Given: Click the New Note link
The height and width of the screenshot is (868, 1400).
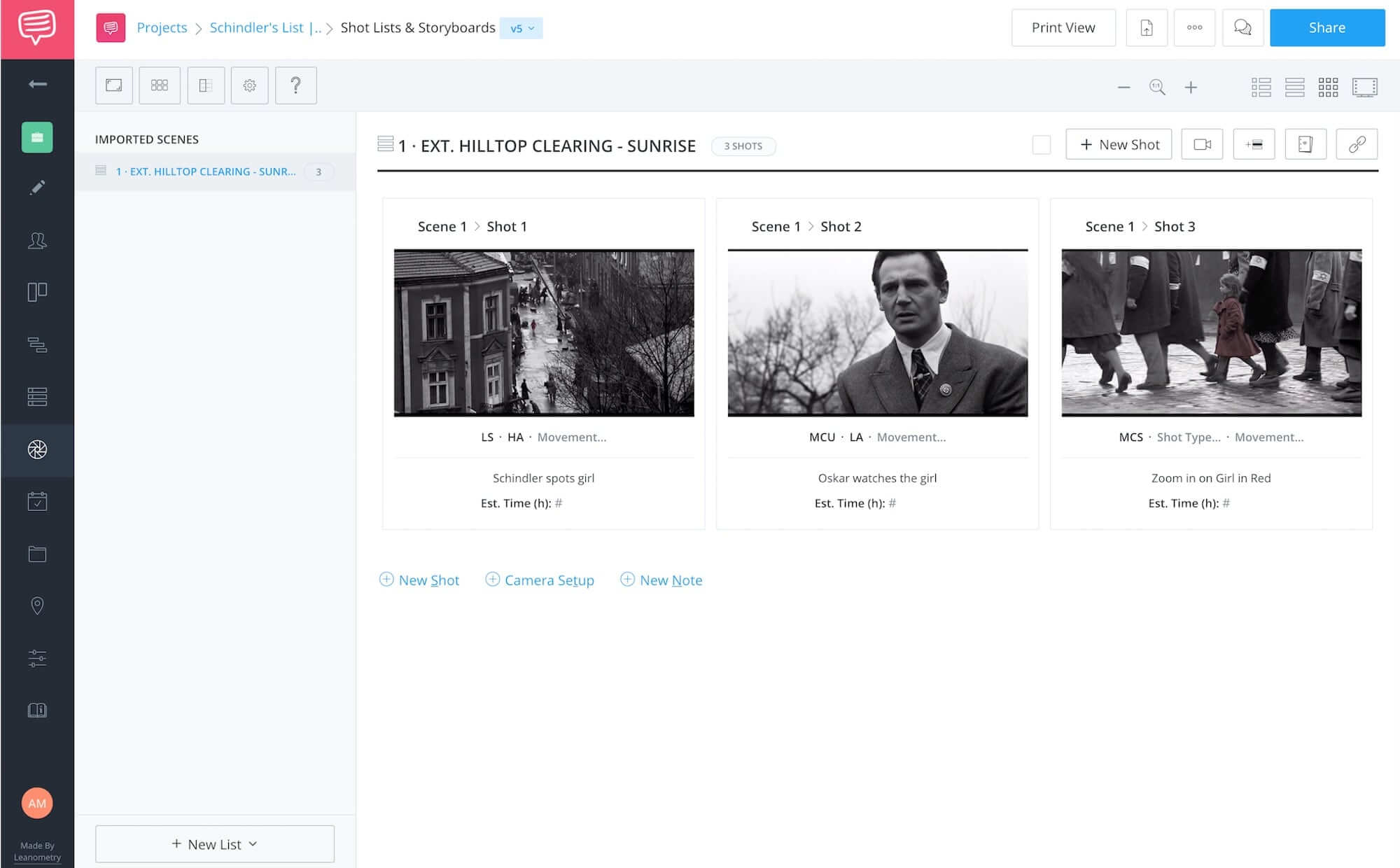Looking at the screenshot, I should point(661,580).
